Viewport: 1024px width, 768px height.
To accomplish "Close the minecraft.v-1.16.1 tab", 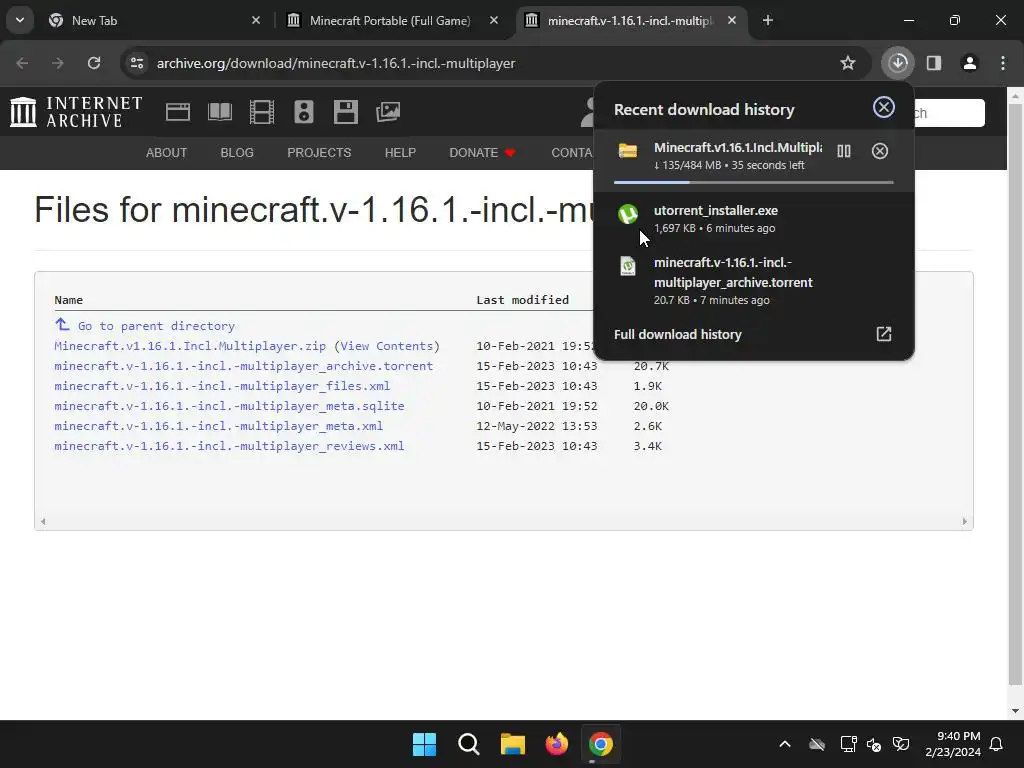I will (732, 21).
